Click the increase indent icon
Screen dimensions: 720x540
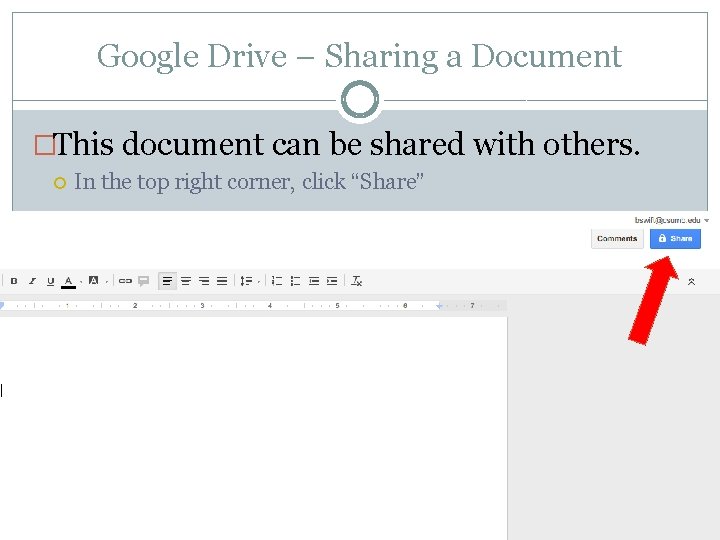[x=332, y=281]
